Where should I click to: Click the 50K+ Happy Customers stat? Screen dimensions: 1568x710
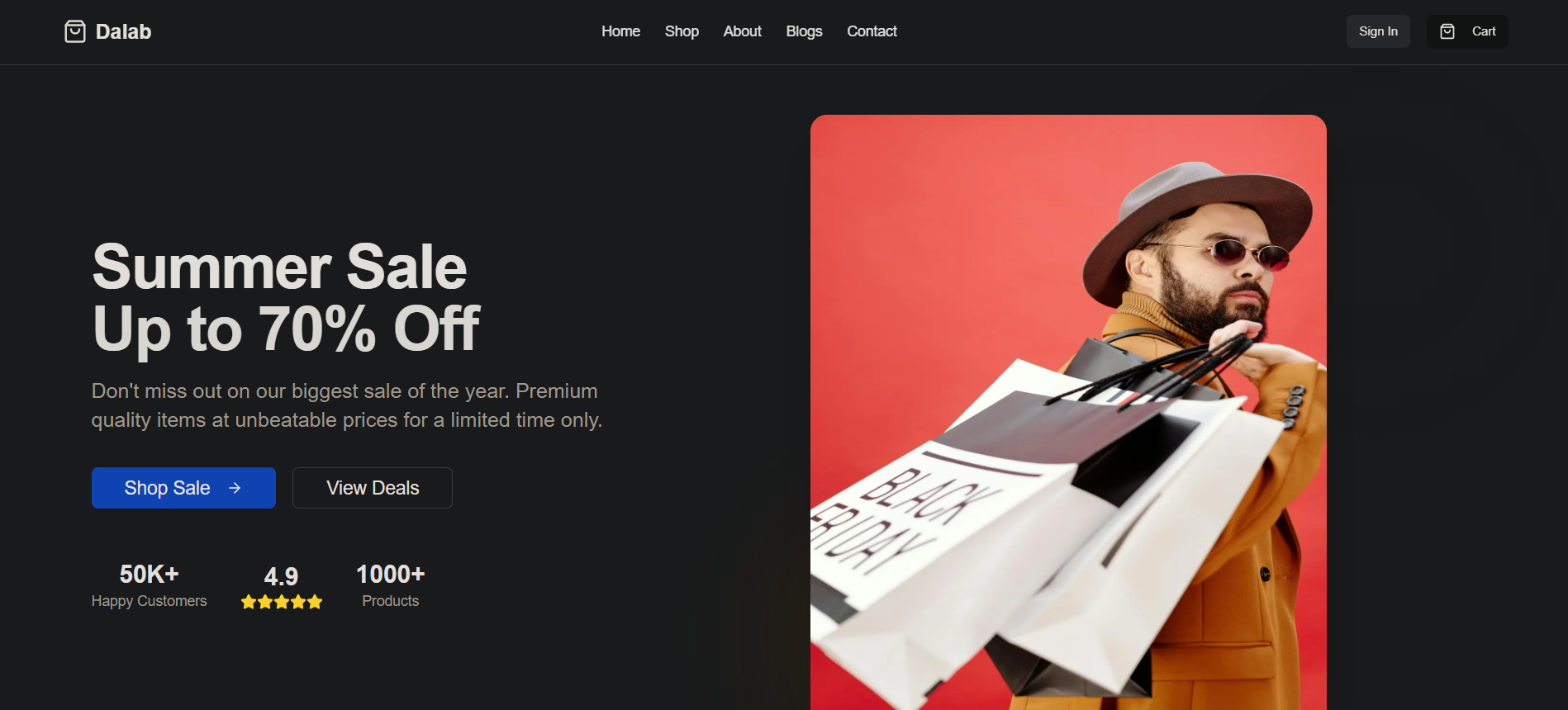[x=149, y=585]
